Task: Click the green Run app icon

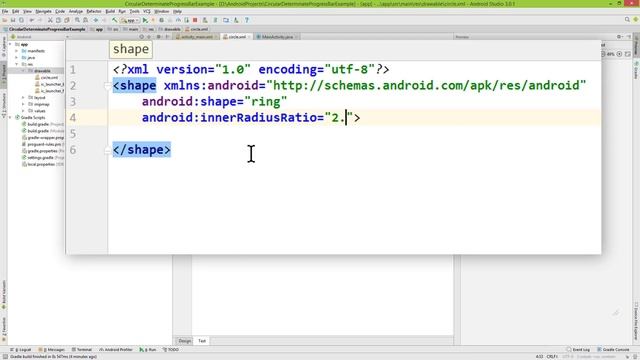Action: point(145,20)
